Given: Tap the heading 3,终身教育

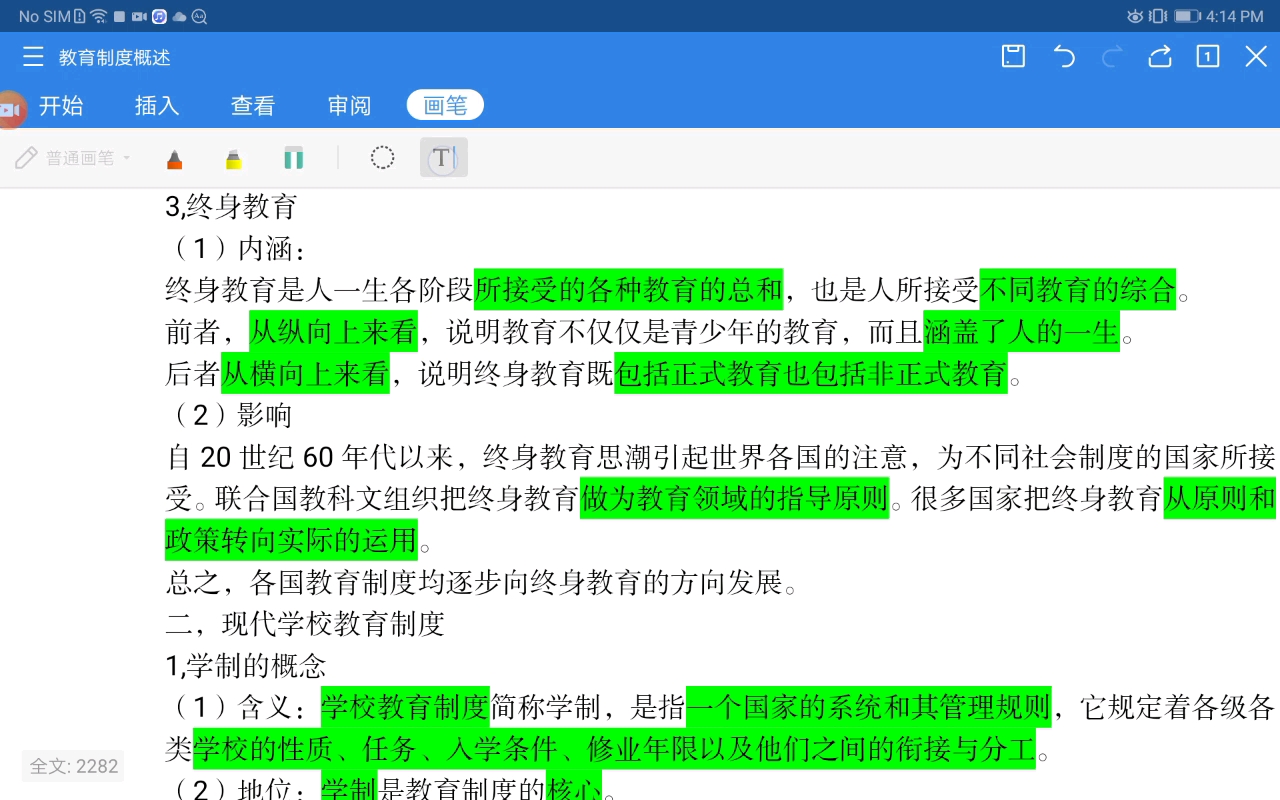Looking at the screenshot, I should pyautogui.click(x=231, y=207).
